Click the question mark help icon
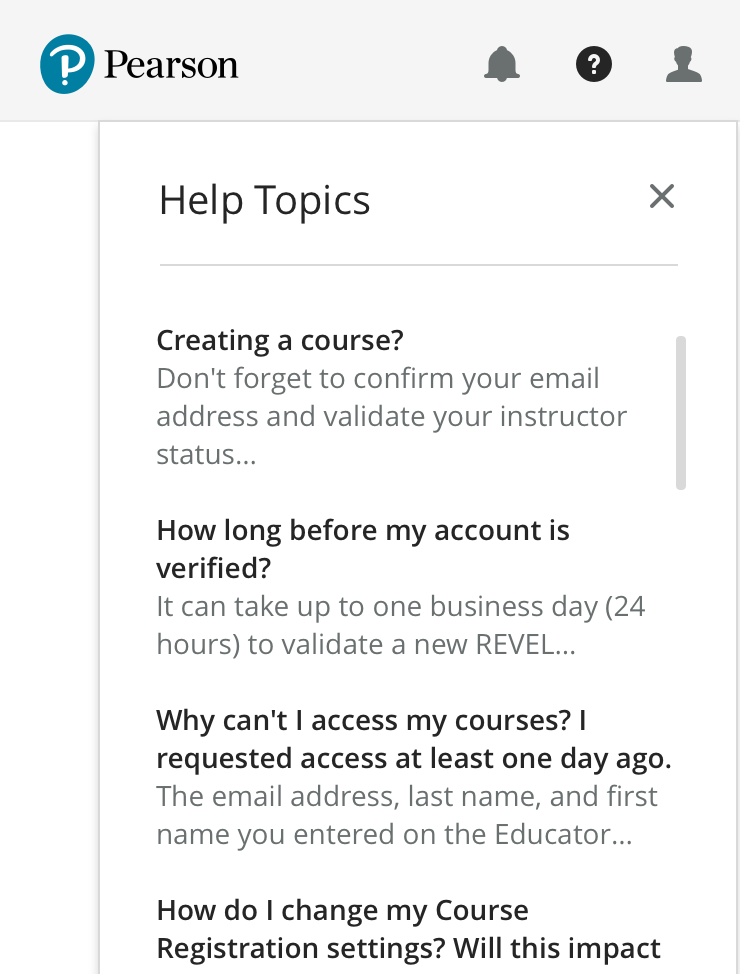Viewport: 740px width, 974px height. [x=593, y=65]
